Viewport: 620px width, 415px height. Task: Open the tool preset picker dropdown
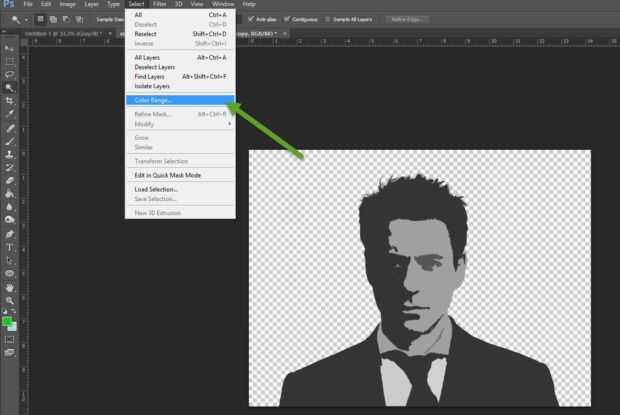coord(21,18)
